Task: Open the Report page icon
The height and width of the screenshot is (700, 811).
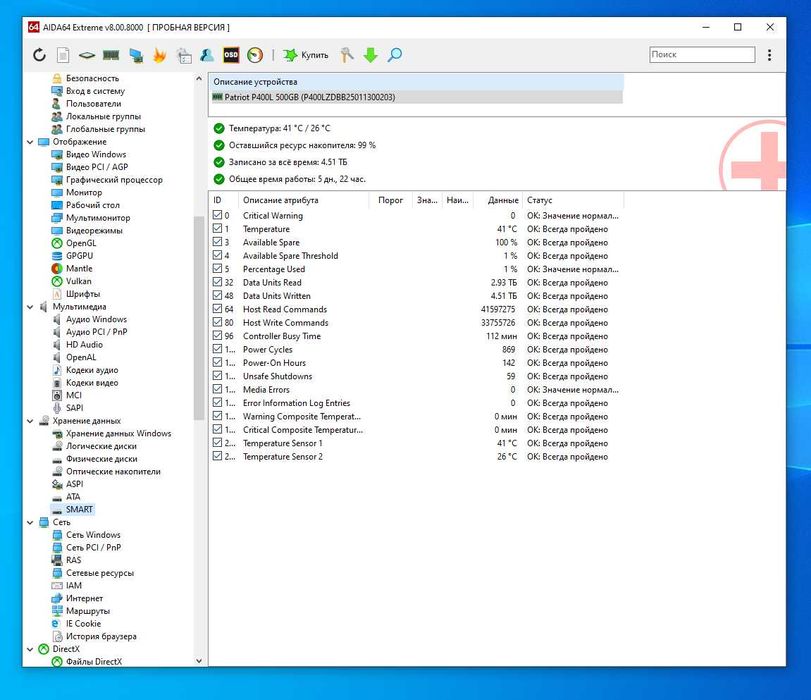Action: coord(63,55)
